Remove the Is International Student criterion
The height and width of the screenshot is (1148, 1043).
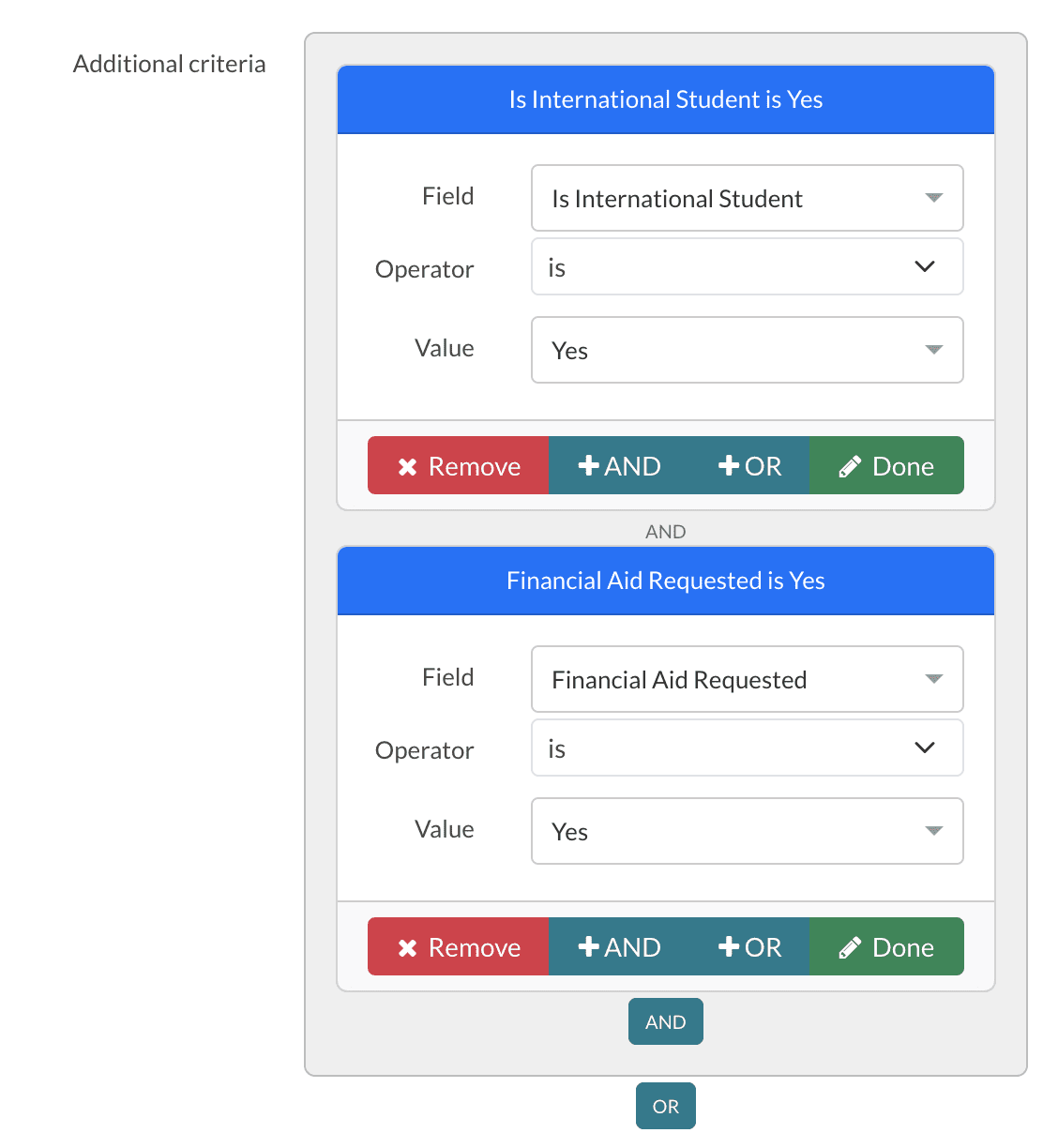coord(459,466)
